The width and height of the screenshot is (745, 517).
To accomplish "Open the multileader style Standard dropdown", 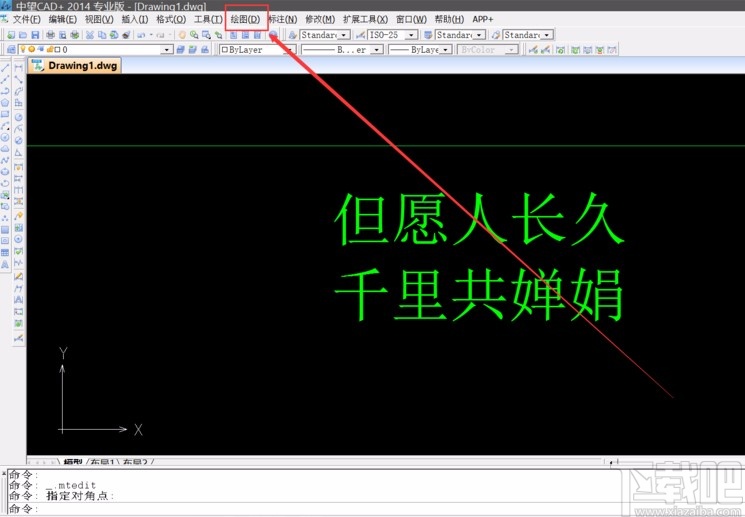I will coord(547,35).
